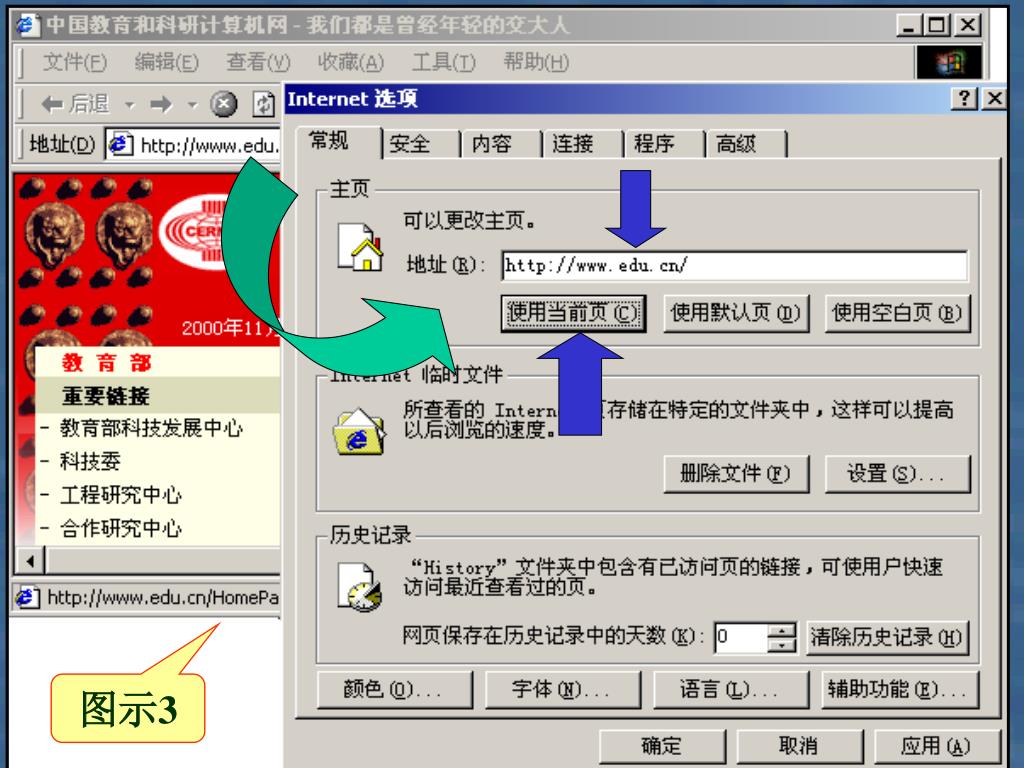Click the home page address field

coord(735,266)
